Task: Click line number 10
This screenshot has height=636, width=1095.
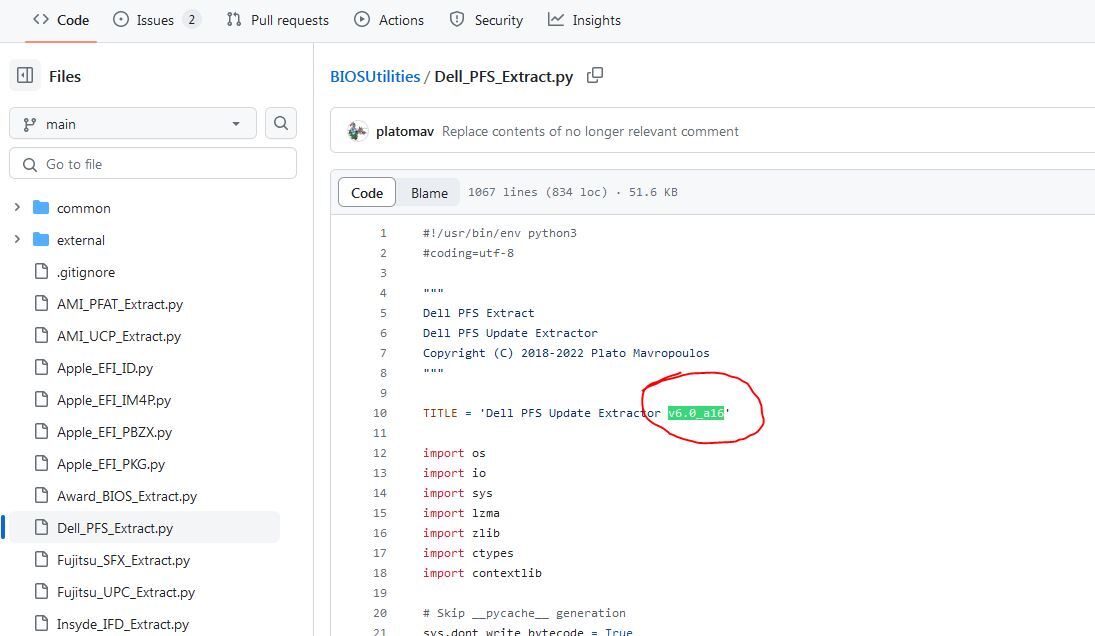Action: click(x=379, y=413)
